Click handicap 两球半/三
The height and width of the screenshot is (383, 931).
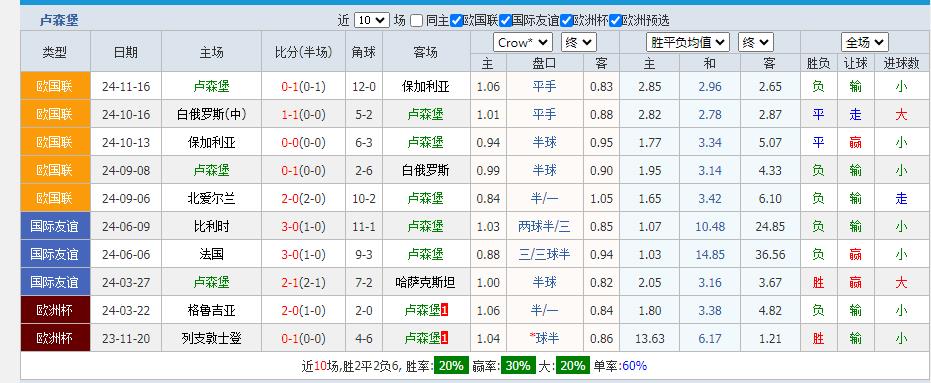[x=544, y=227]
